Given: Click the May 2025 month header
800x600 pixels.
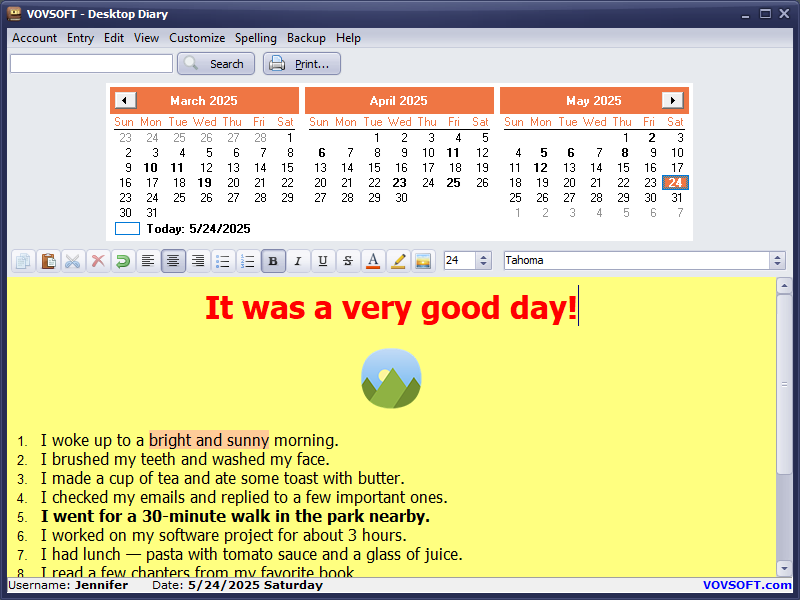Looking at the screenshot, I should (593, 101).
